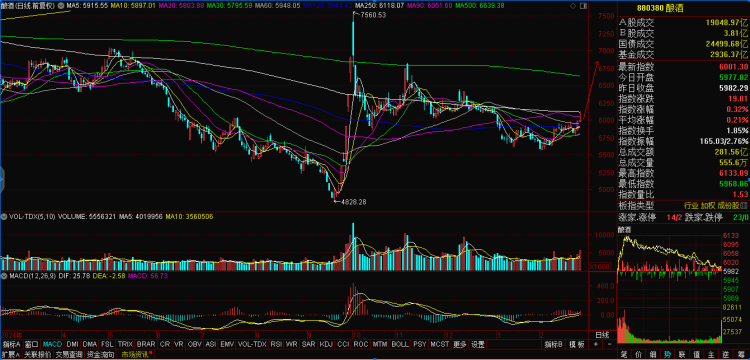
Task: Click the plus zoom-in button beside 模板
Action: tap(596, 344)
